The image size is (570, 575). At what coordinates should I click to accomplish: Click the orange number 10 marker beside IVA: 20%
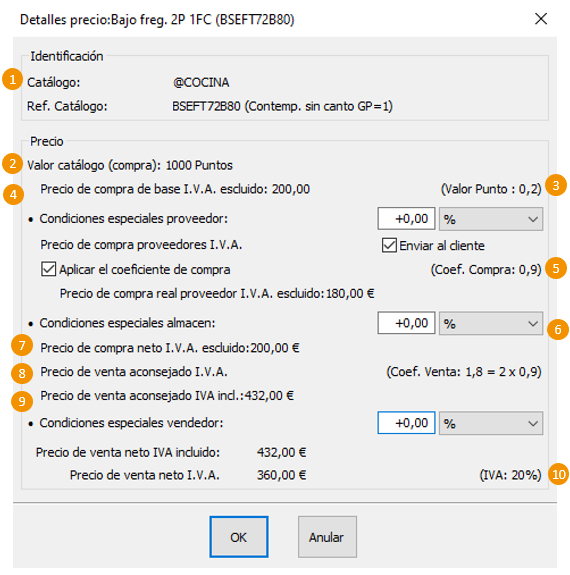point(559,475)
